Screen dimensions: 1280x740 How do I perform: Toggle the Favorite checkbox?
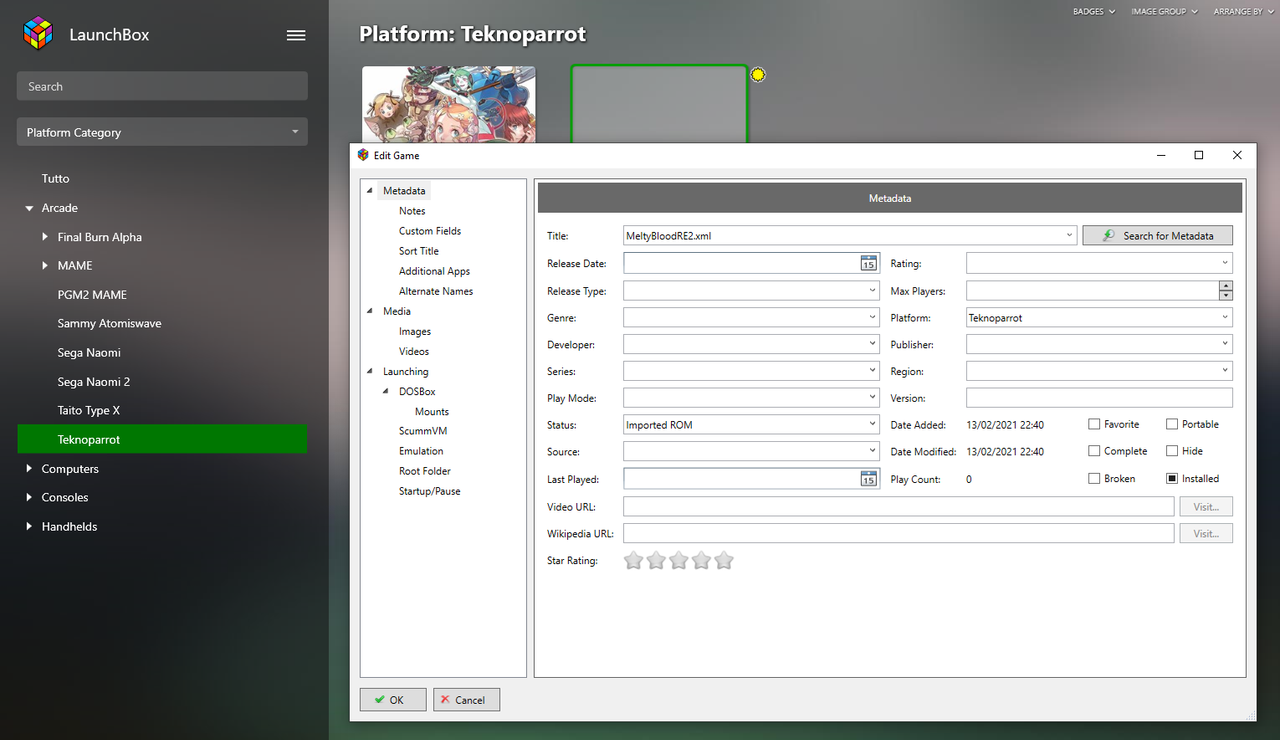tap(1094, 424)
